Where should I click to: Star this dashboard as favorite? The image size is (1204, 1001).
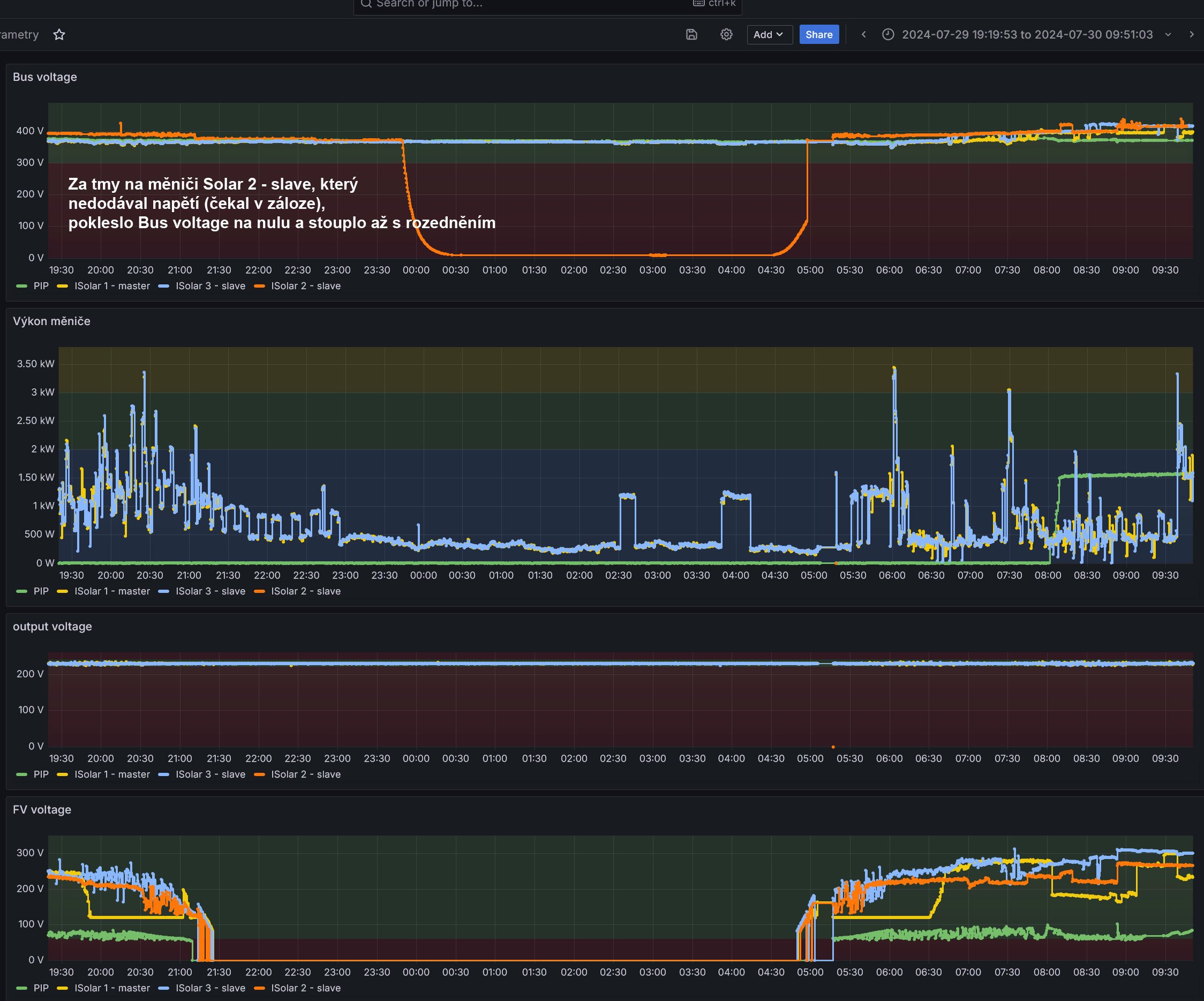click(59, 35)
